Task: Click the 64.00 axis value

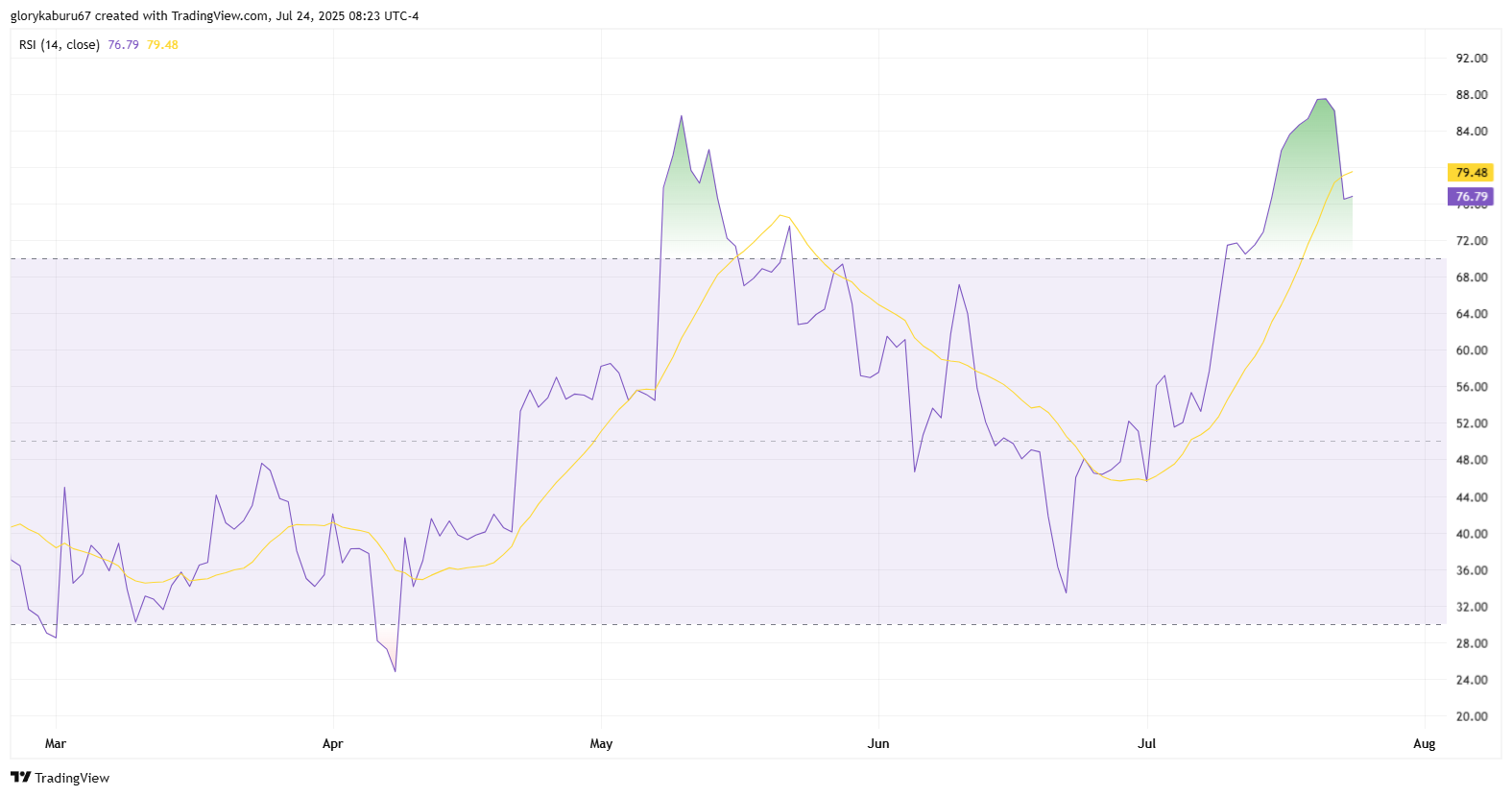Action: coord(1472,314)
